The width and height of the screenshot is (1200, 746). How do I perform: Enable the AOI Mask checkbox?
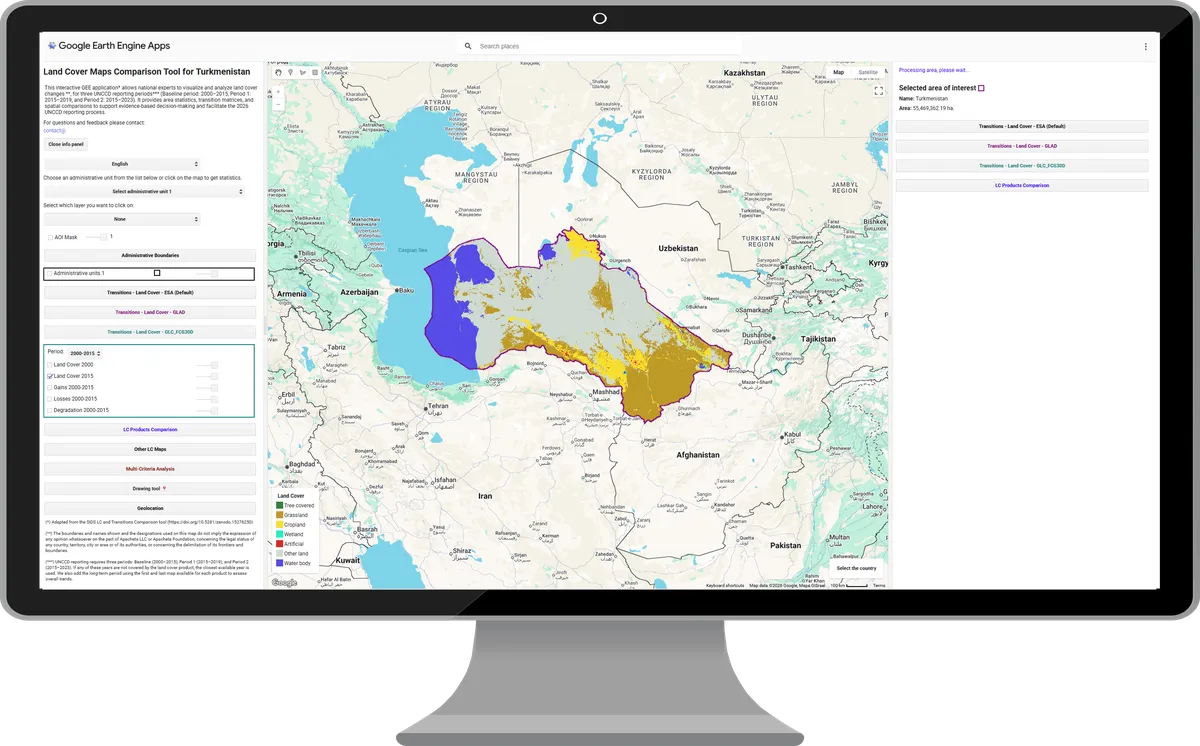tap(51, 237)
